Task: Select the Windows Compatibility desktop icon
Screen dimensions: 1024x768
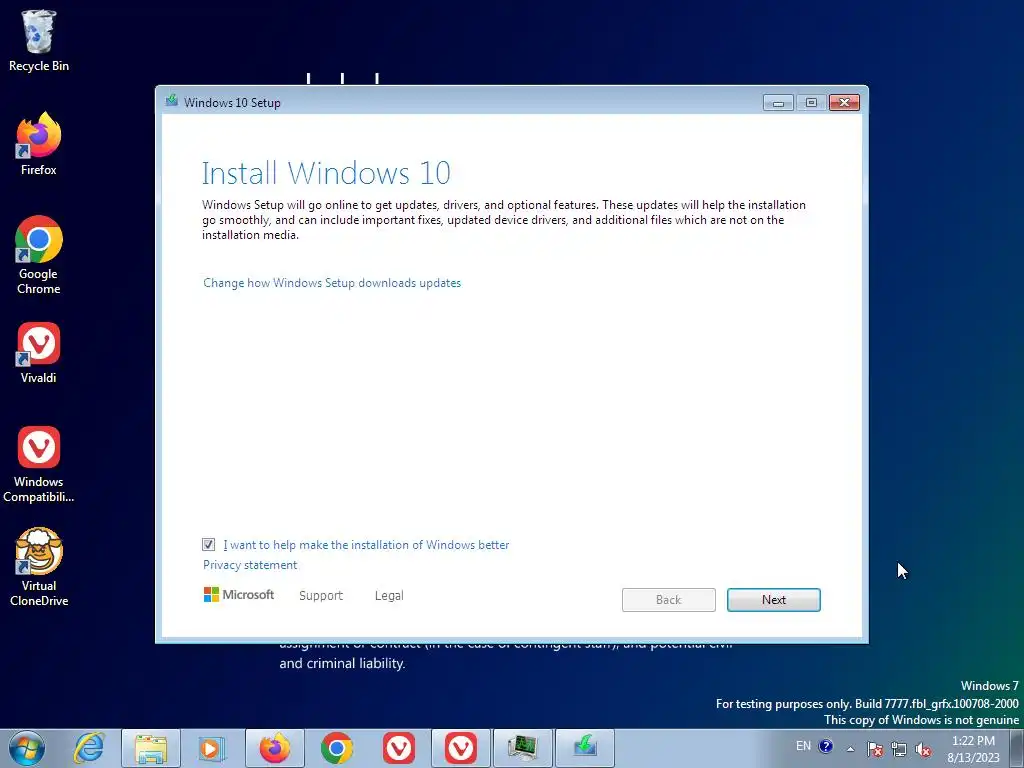Action: (x=39, y=464)
